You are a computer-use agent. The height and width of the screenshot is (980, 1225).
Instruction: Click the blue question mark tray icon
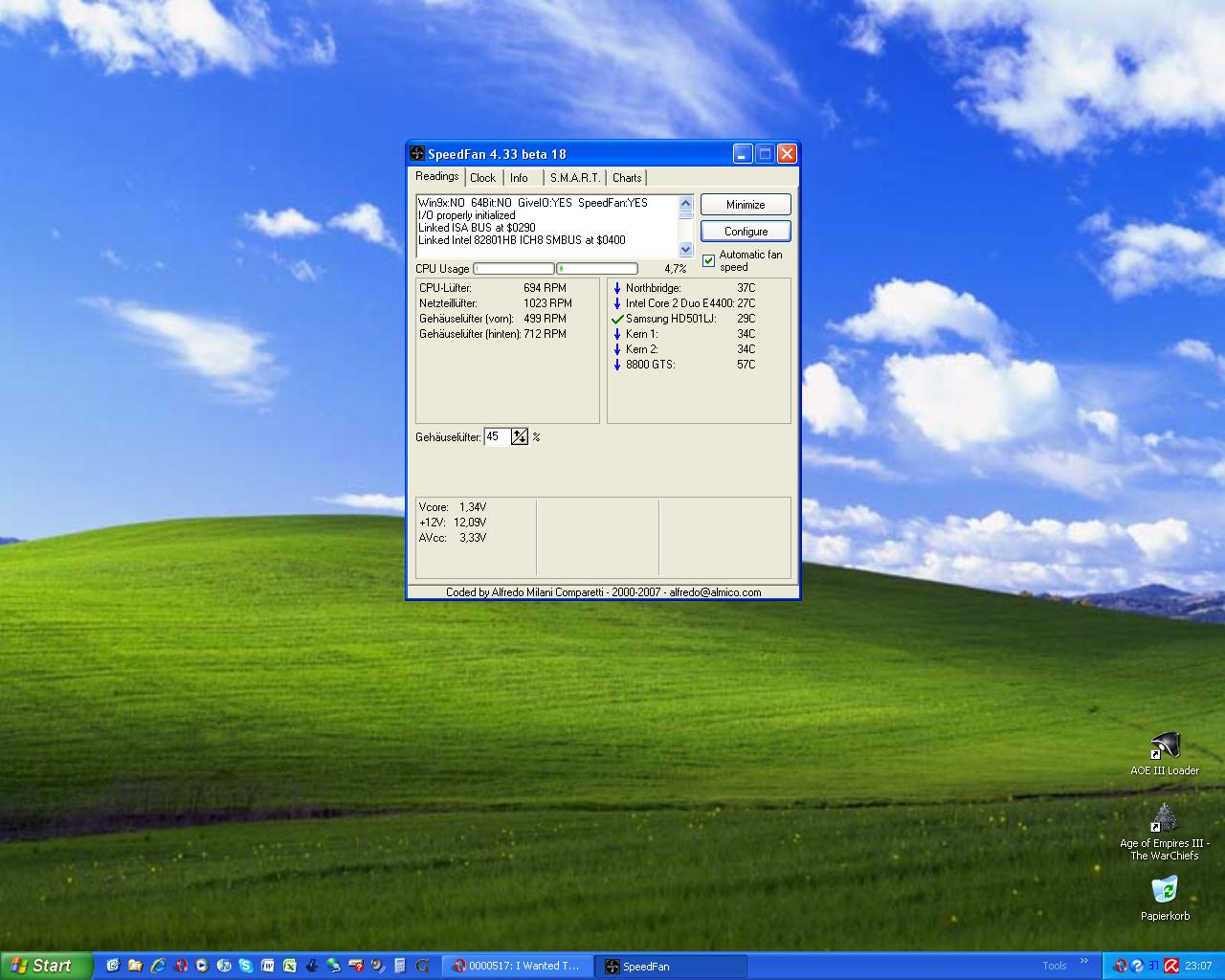(x=1137, y=966)
